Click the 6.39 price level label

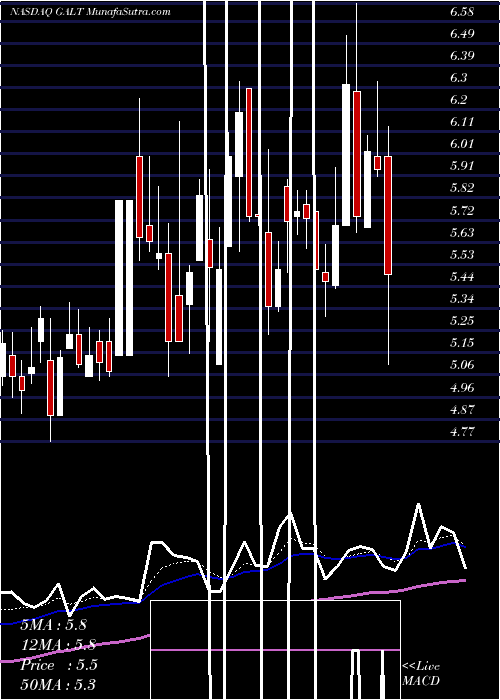coord(462,56)
